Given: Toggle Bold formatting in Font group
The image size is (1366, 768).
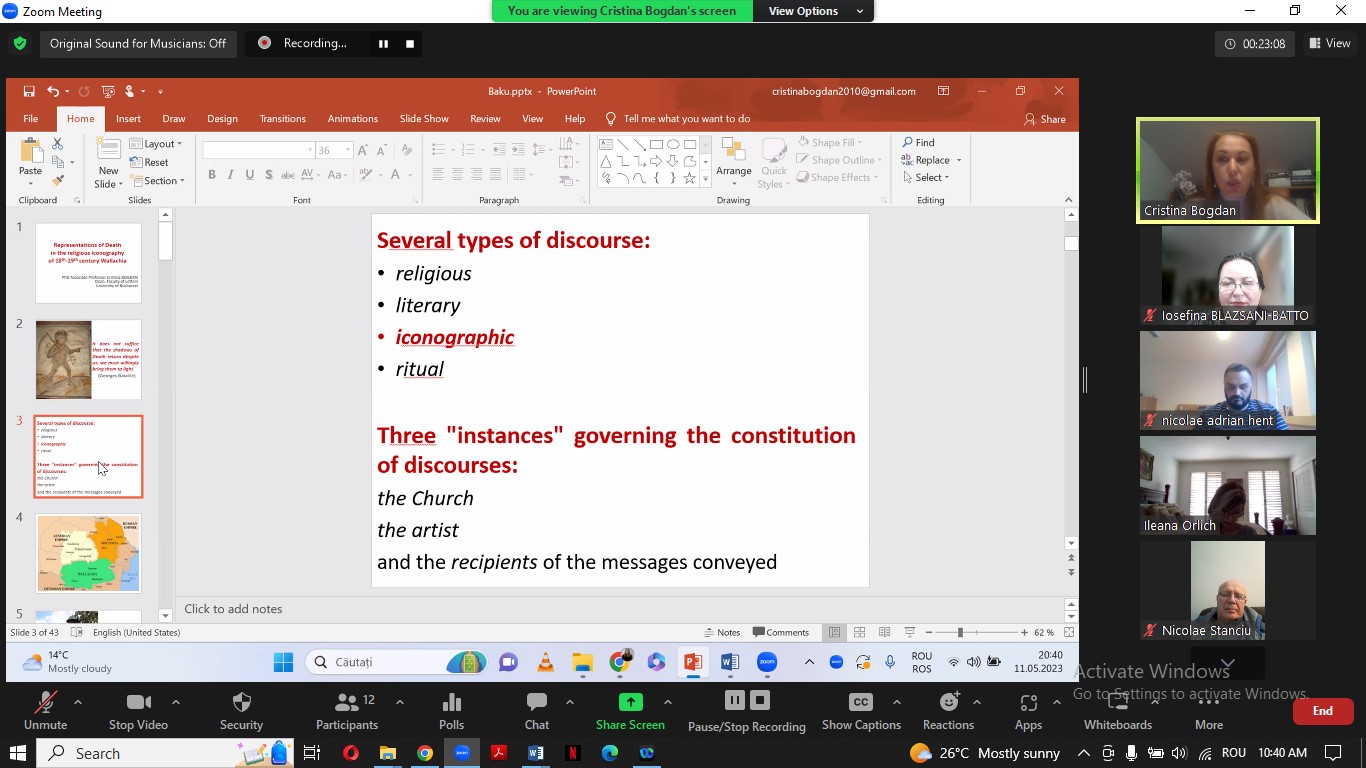Looking at the screenshot, I should (212, 175).
